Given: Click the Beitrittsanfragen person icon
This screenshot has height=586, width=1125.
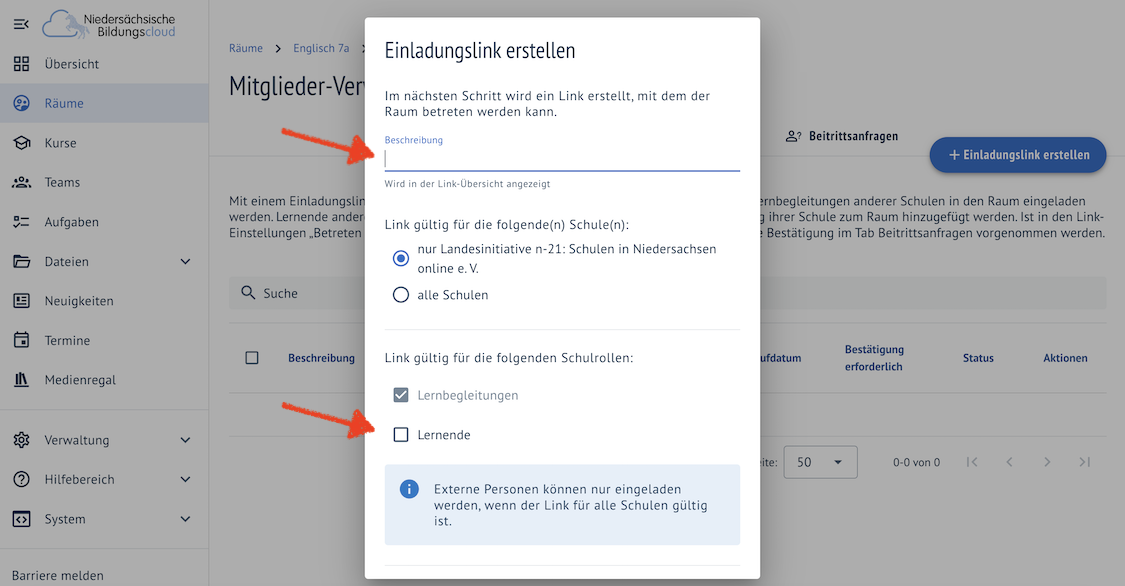Looking at the screenshot, I should (x=794, y=136).
